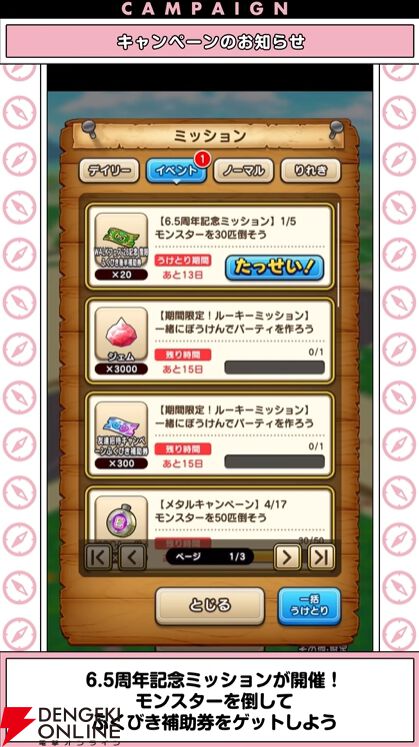Open the デイリー missions tab
This screenshot has height=747, width=419.
tap(109, 171)
